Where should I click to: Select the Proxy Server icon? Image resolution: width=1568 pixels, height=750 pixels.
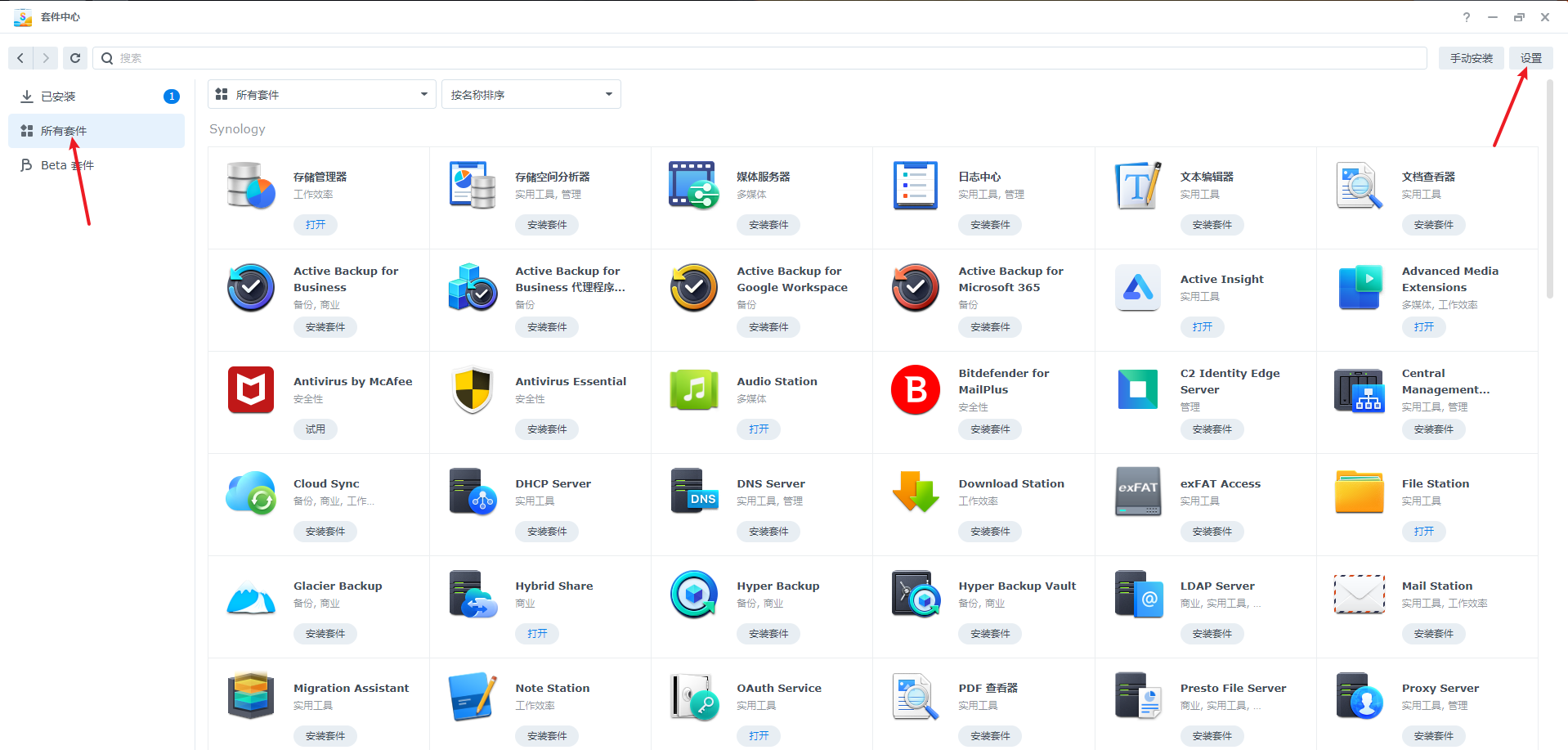pos(1359,696)
